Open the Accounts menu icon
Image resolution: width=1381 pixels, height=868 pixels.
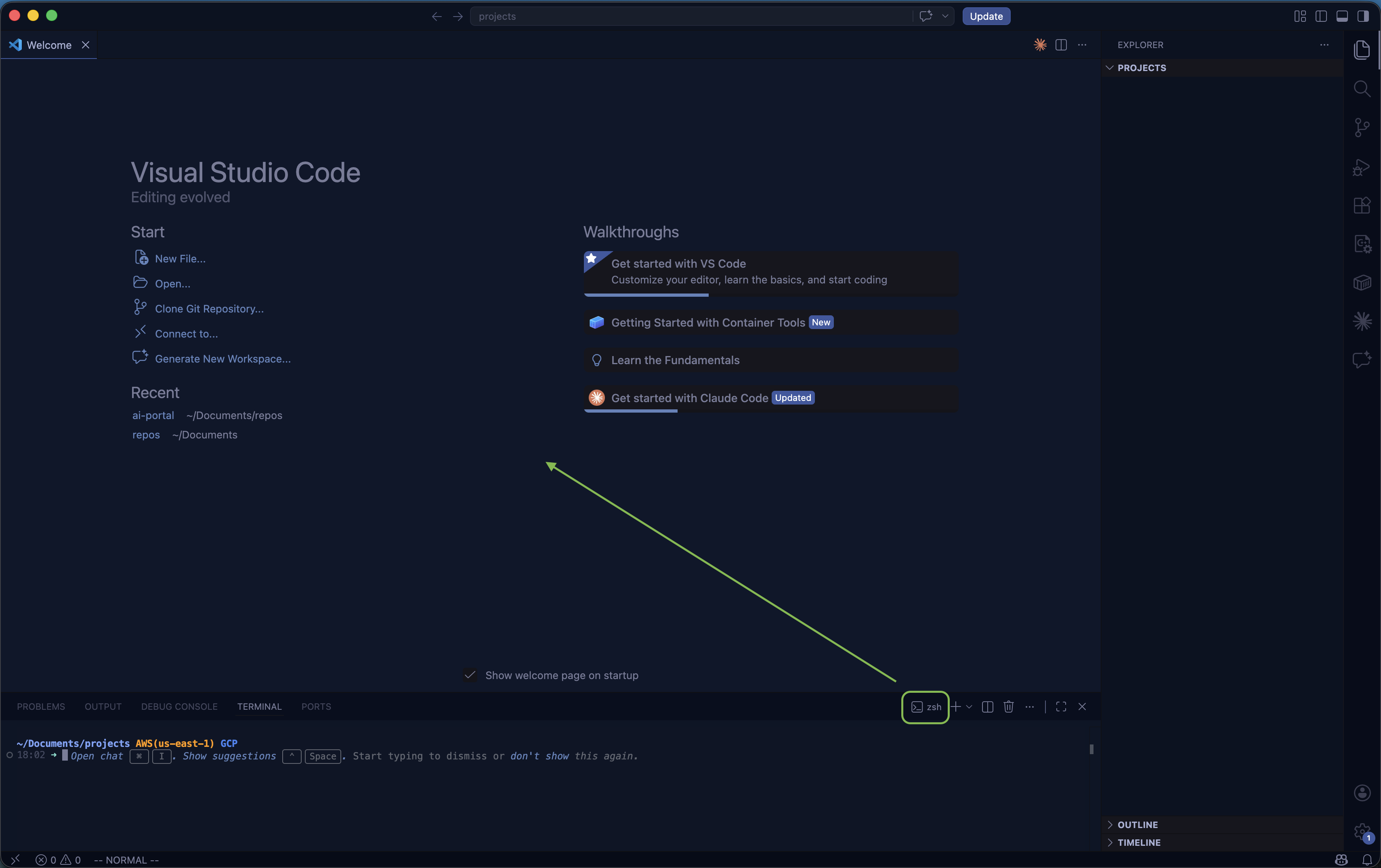click(x=1362, y=793)
